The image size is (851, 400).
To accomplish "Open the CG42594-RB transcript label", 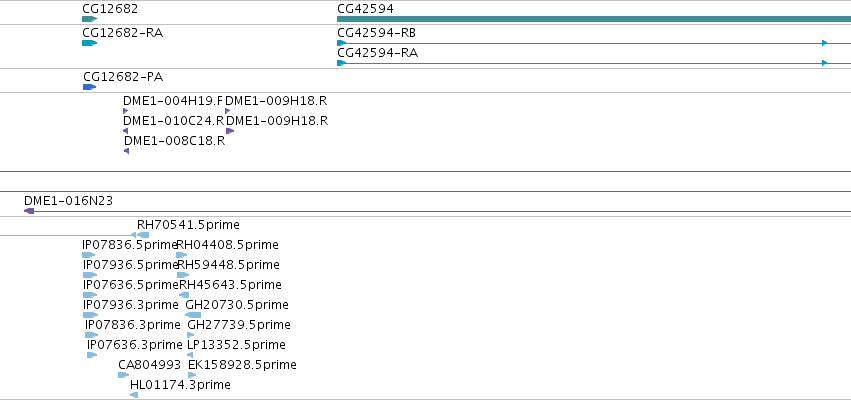I will coord(376,33).
